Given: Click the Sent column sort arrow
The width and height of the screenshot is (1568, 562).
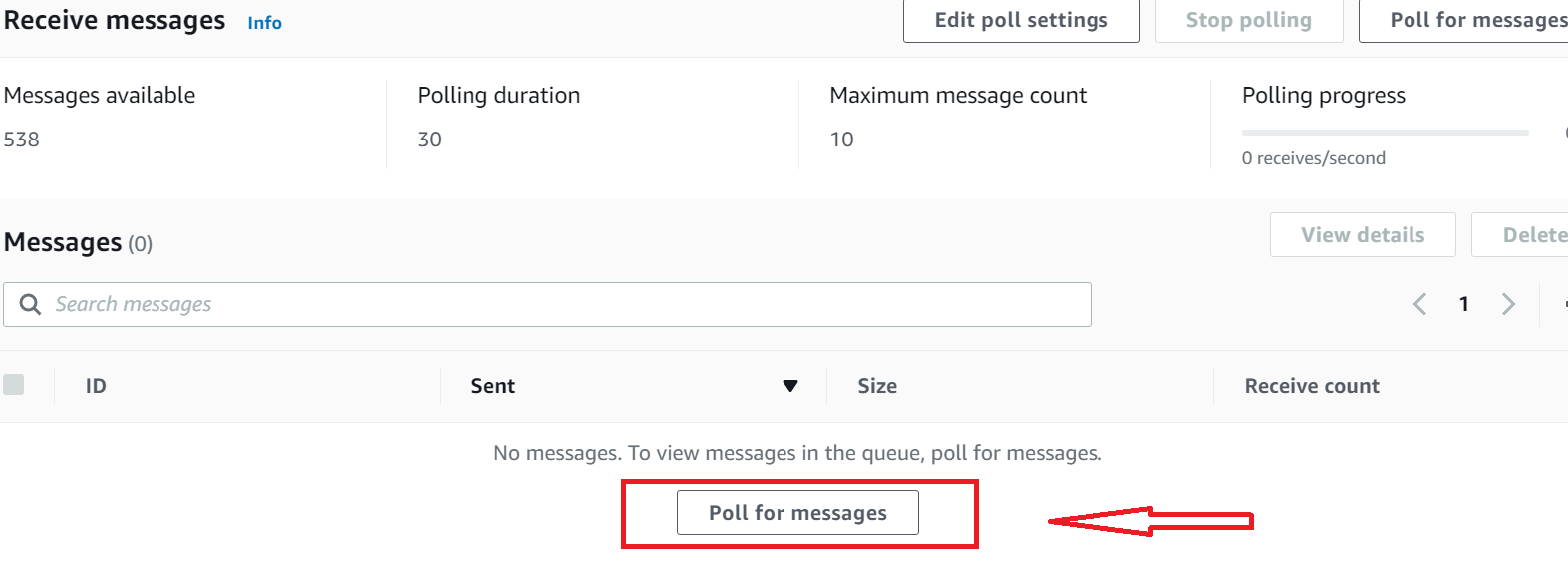Looking at the screenshot, I should pyautogui.click(x=790, y=386).
